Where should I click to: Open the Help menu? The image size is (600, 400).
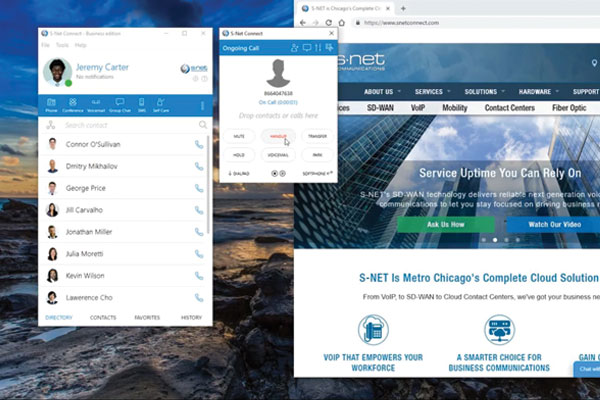tap(80, 45)
